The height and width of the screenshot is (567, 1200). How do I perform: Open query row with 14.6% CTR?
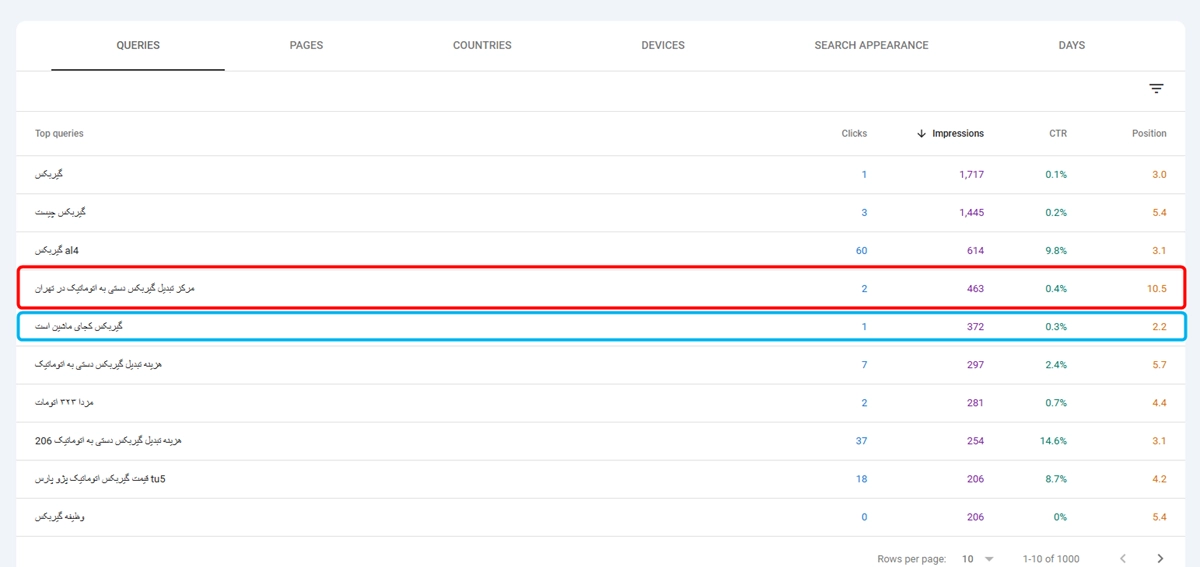[108, 441]
